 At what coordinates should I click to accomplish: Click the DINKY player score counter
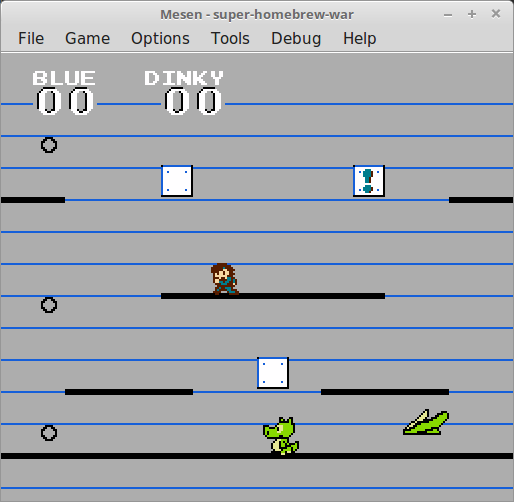(x=193, y=101)
